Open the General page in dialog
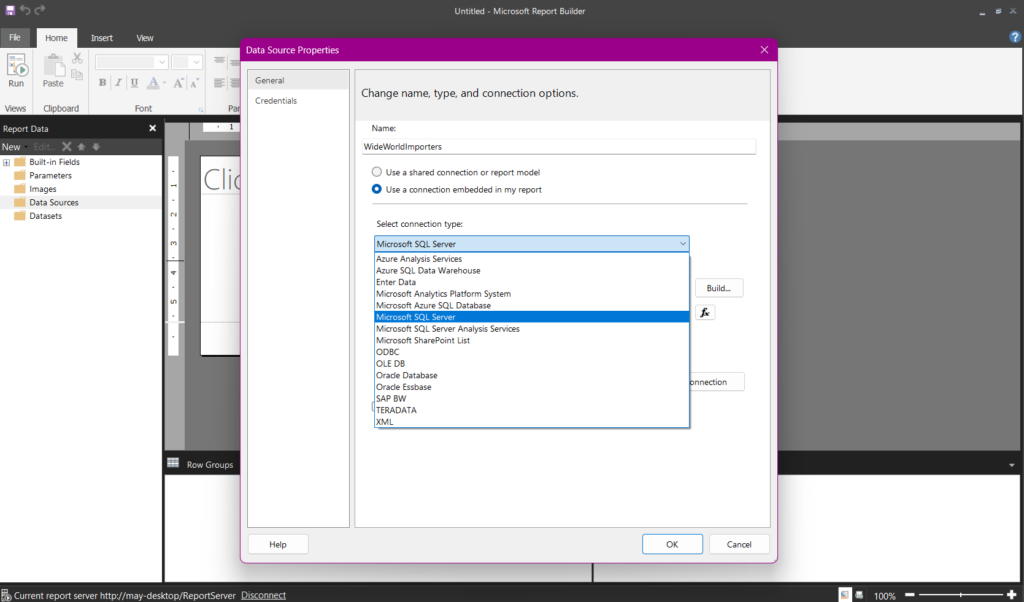This screenshot has width=1024, height=602. 298,80
